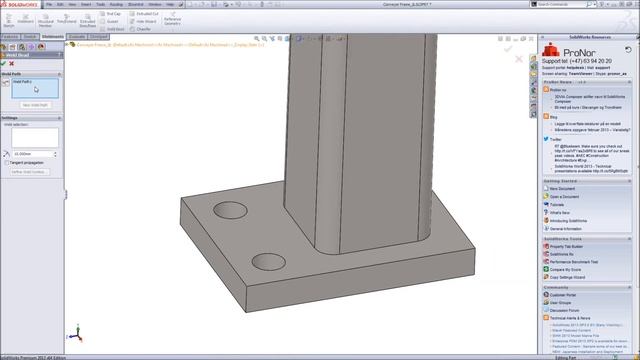The height and width of the screenshot is (360, 640).
Task: Click the Weldment tool icon
Action: 25,19
